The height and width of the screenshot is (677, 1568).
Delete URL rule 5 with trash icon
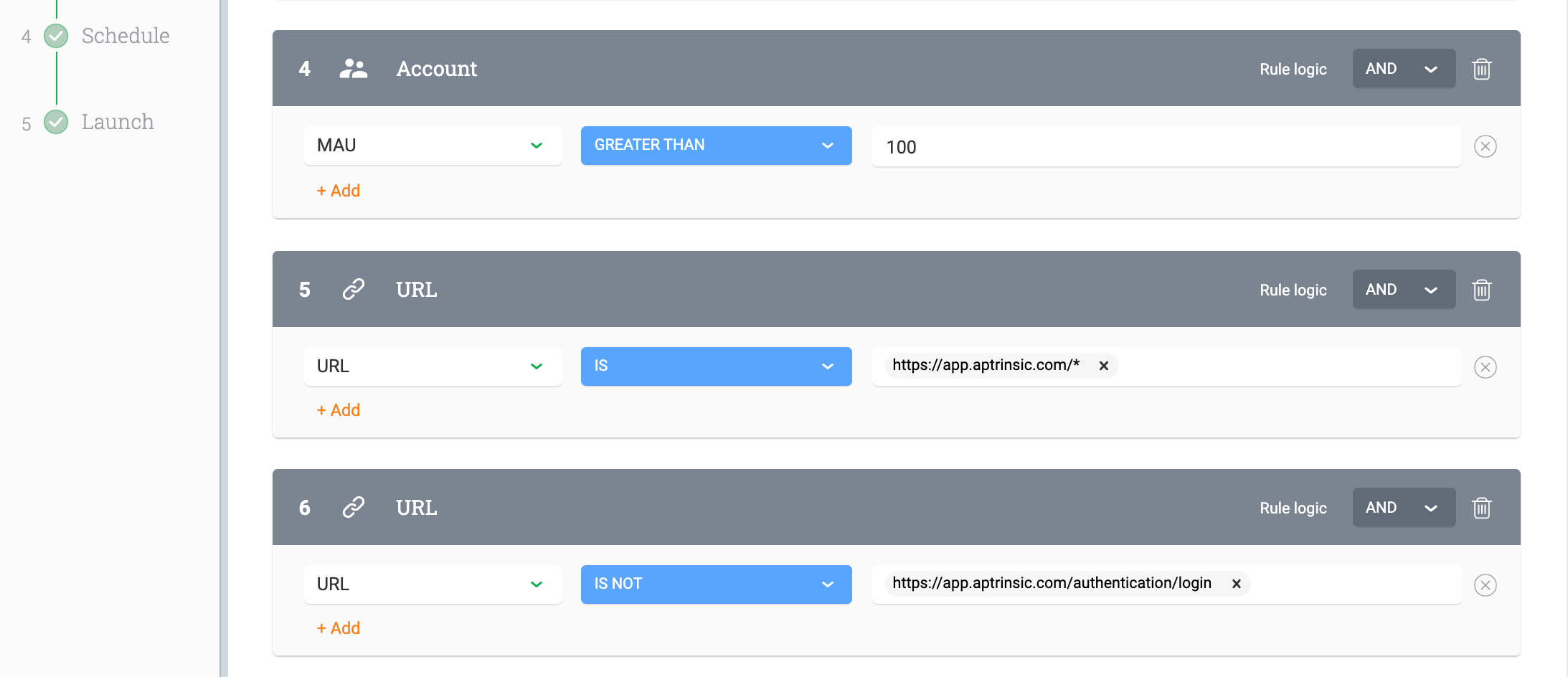click(1481, 290)
